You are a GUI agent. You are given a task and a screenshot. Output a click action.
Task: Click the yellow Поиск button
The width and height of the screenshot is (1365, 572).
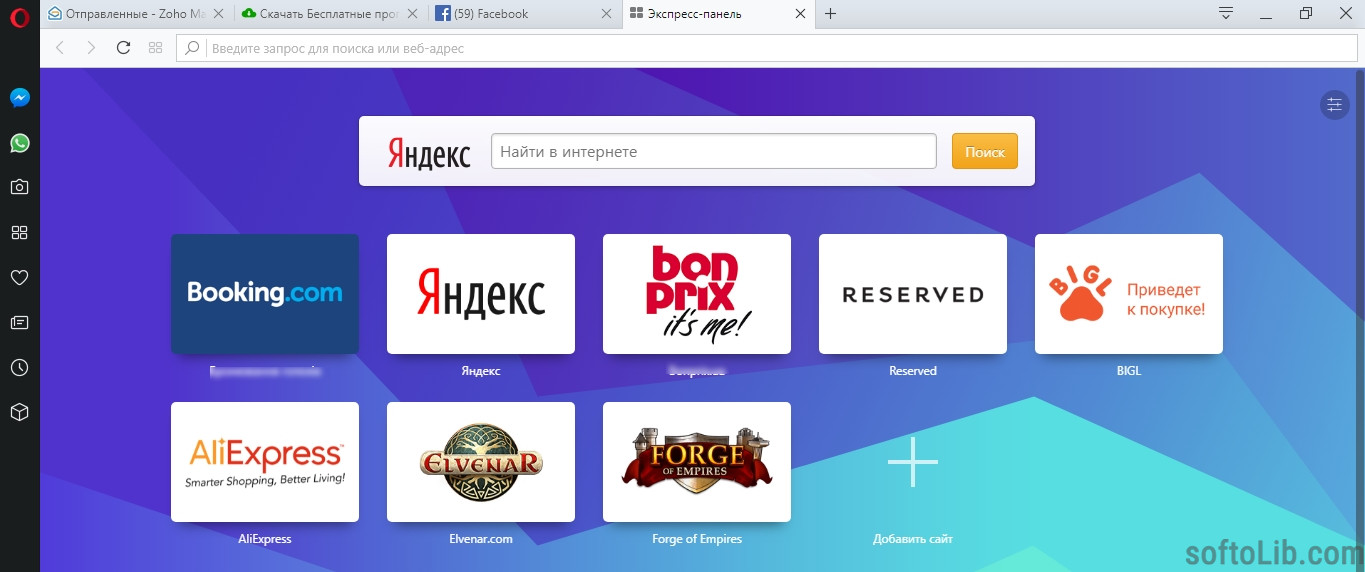click(985, 152)
